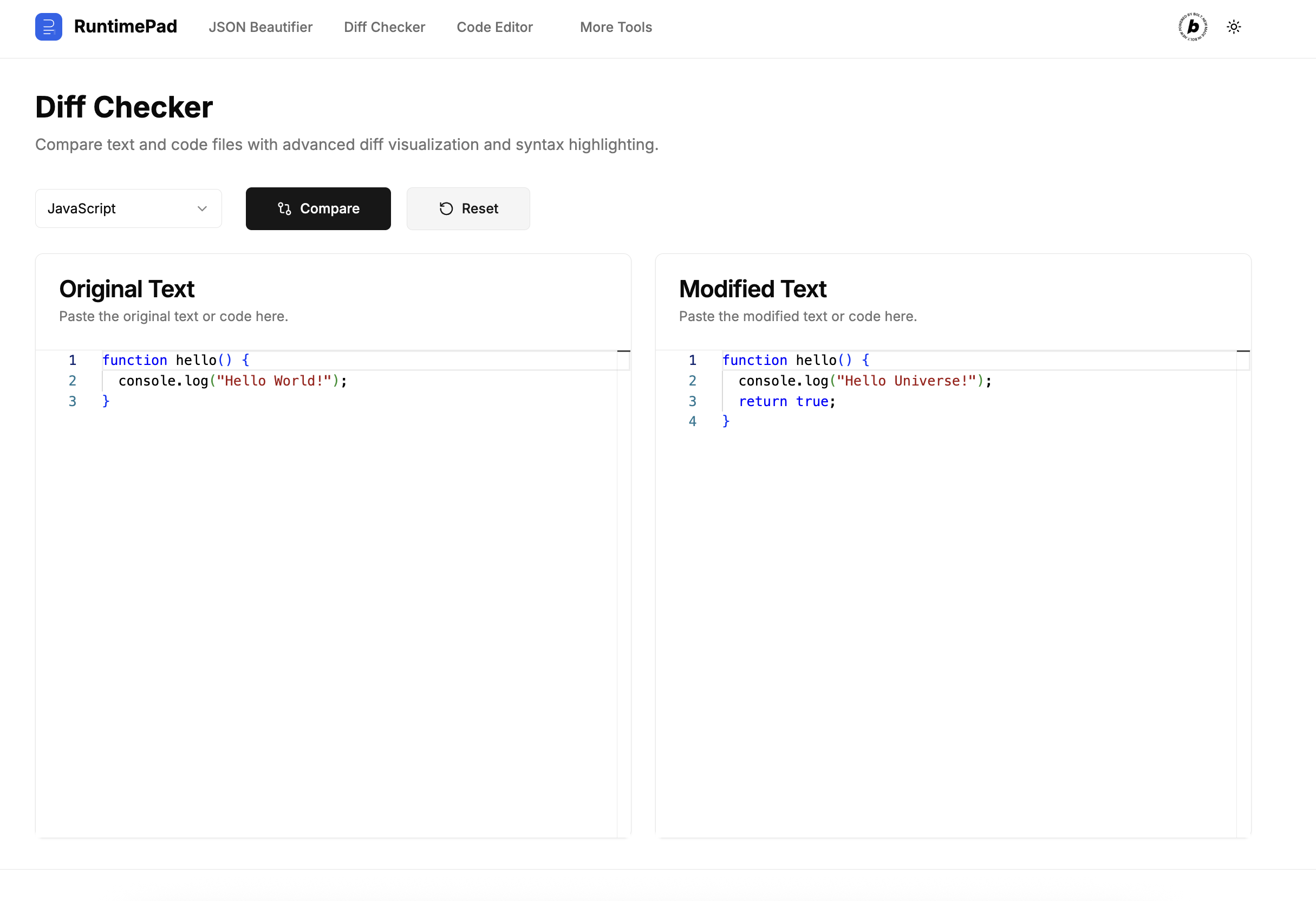
Task: Go to JSON Beautifier page
Action: [260, 27]
